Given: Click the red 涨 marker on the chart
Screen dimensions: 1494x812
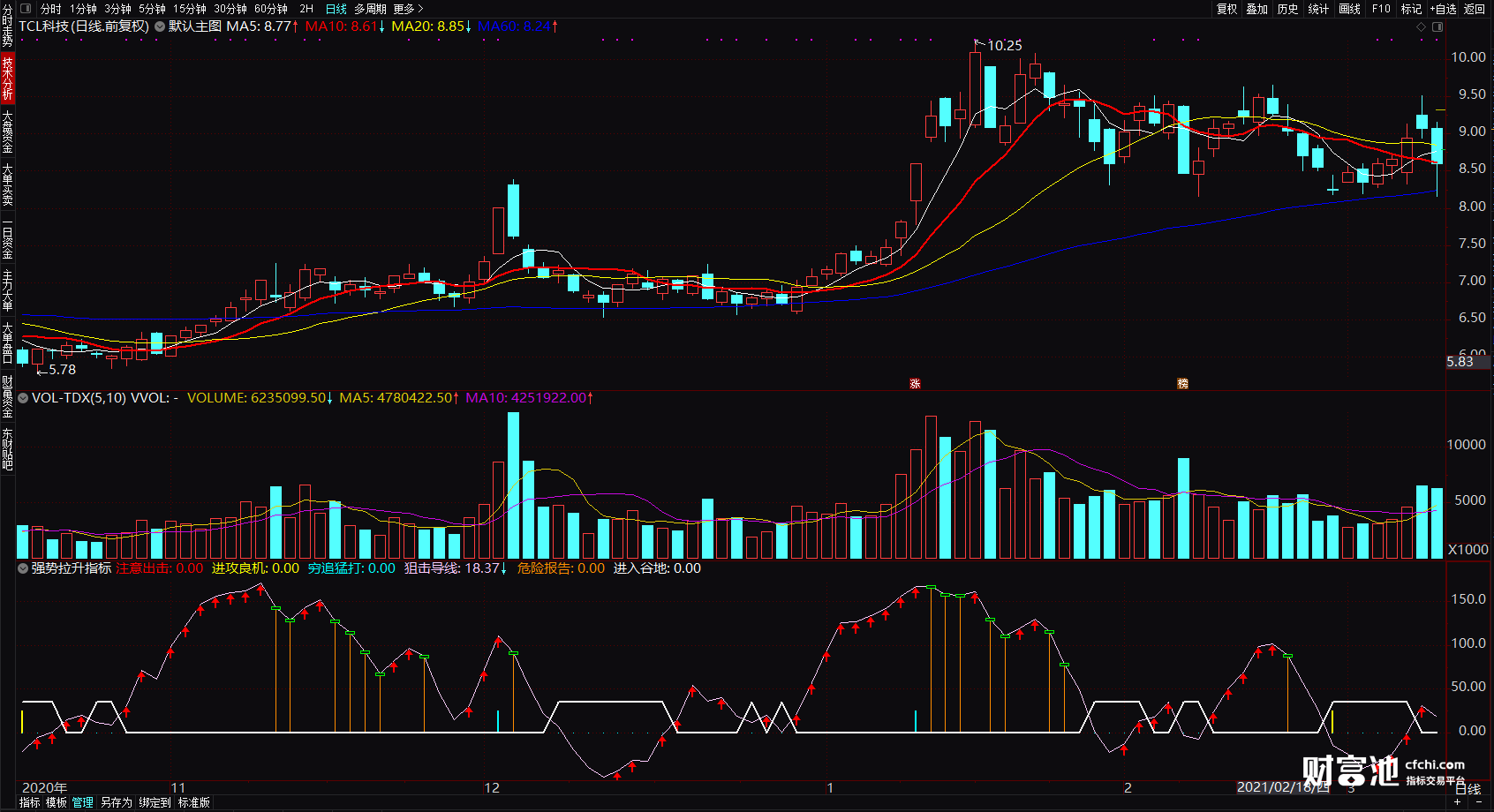Looking at the screenshot, I should (915, 384).
